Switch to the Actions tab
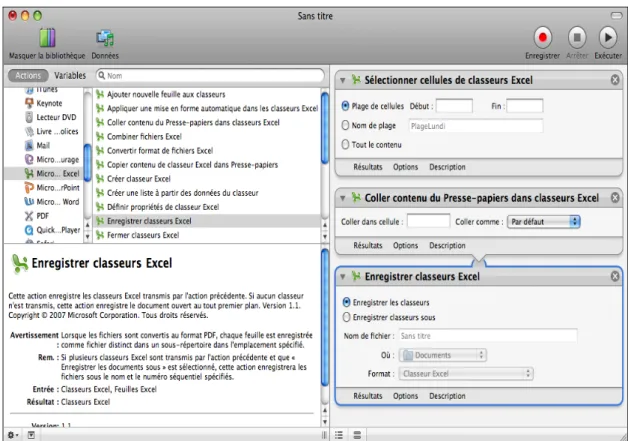The height and width of the screenshot is (441, 628). 28,75
